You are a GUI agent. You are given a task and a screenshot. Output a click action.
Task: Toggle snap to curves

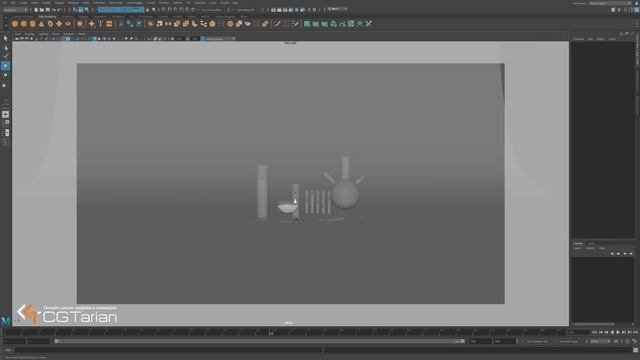point(170,10)
